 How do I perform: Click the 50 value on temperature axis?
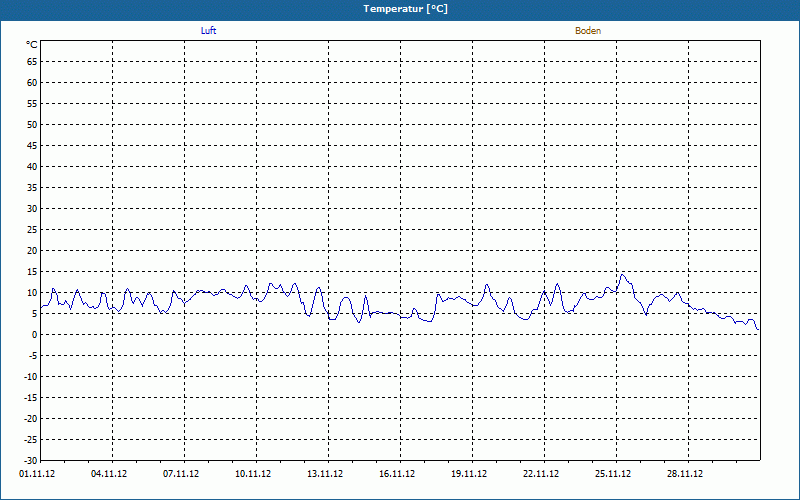32,124
